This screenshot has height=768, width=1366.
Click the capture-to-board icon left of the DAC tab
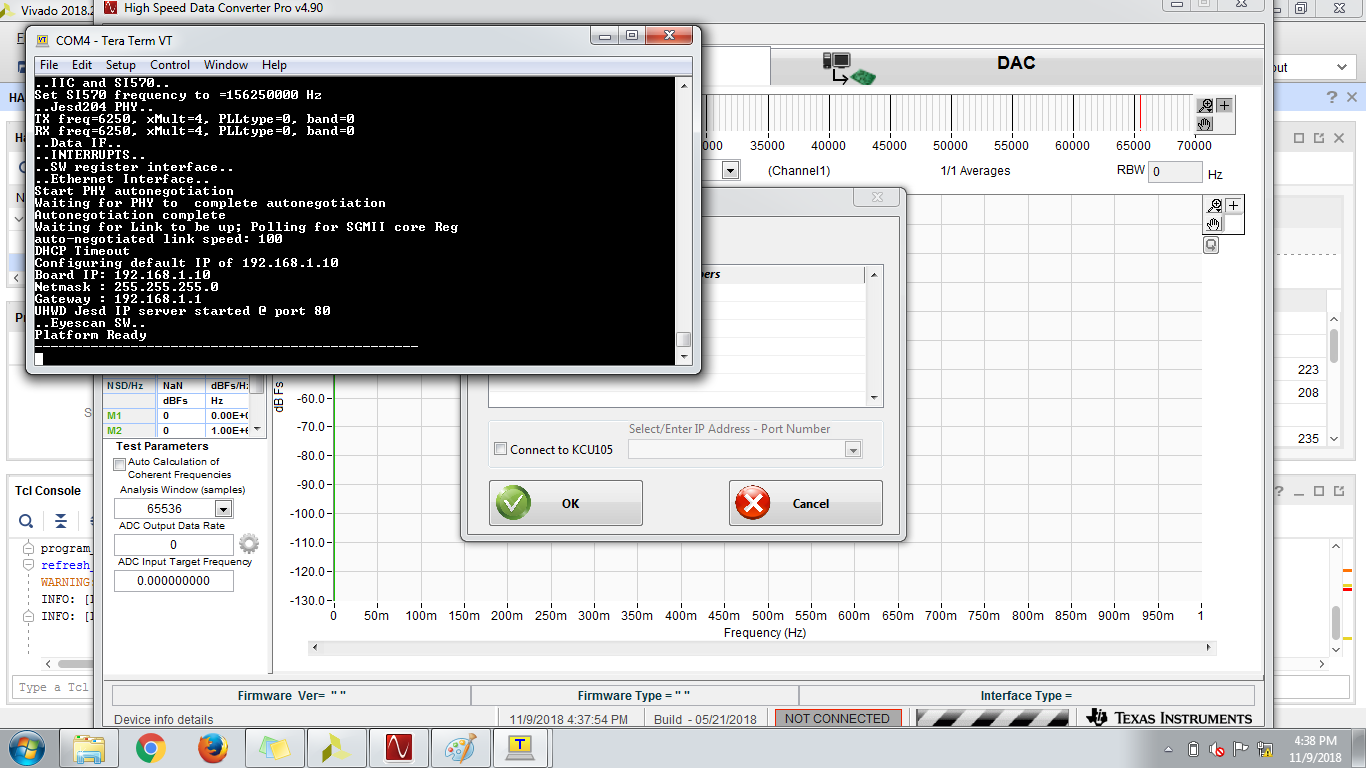point(848,68)
